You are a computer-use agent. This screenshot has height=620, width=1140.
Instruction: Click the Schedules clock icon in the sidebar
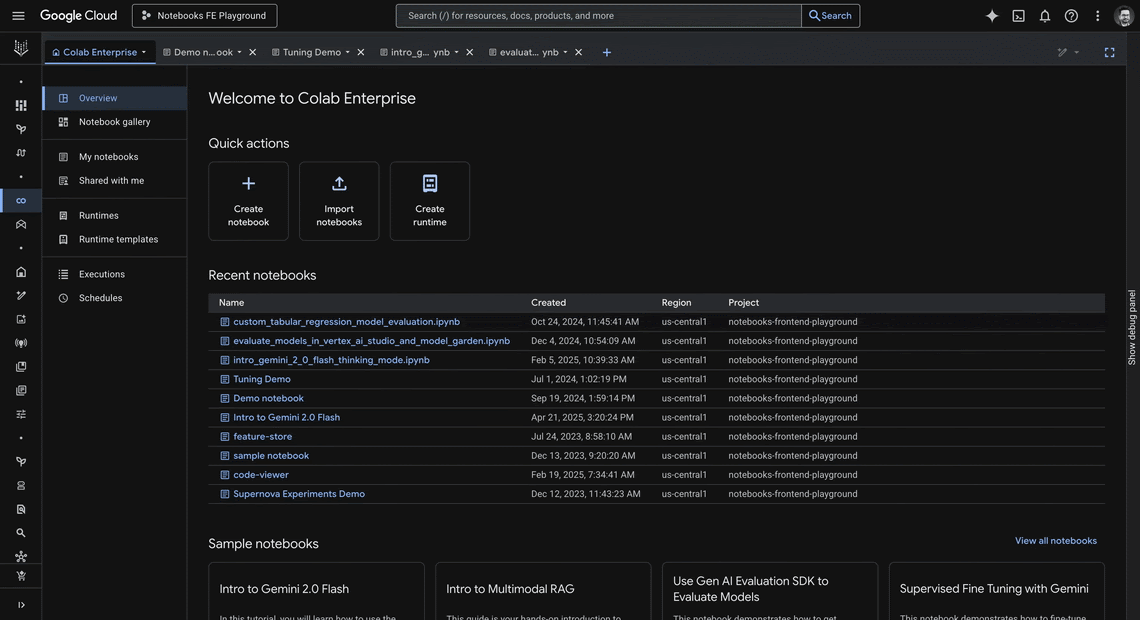(63, 298)
